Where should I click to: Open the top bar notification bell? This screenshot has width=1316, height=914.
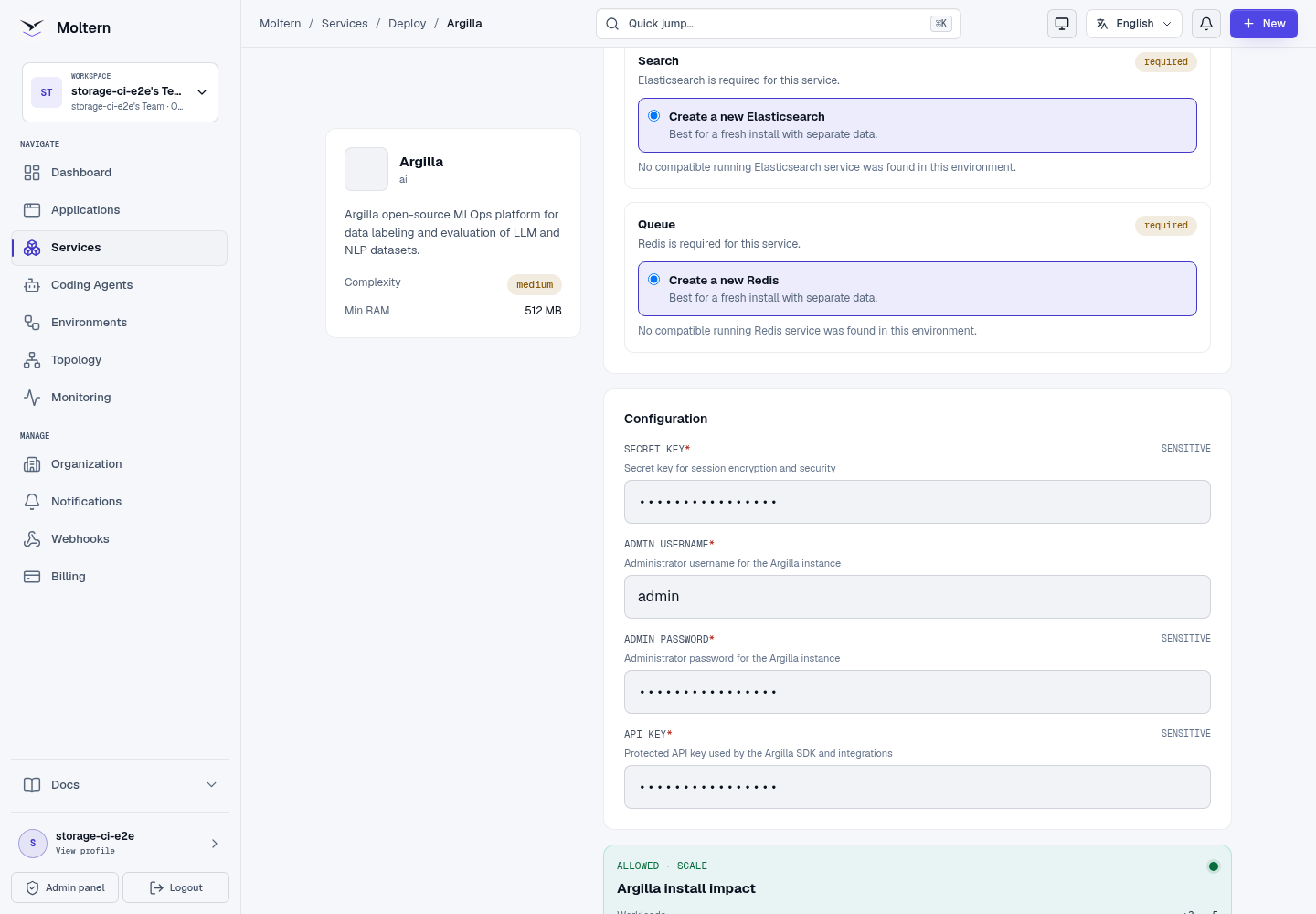pos(1206,24)
